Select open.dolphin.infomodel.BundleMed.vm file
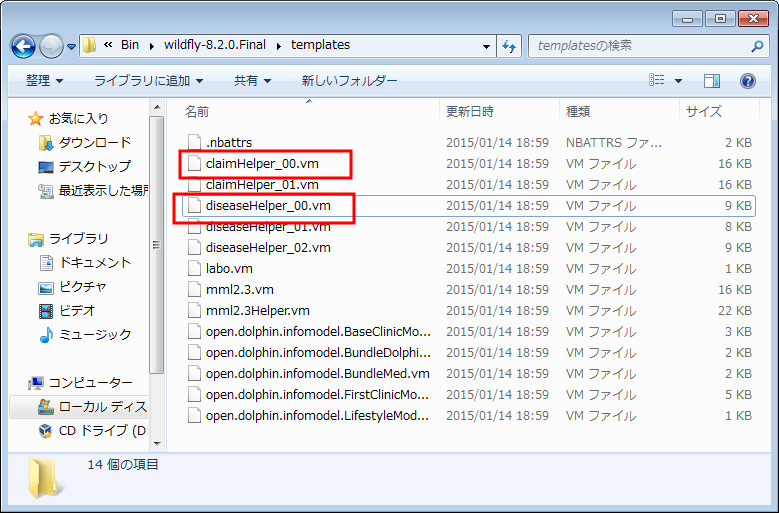This screenshot has height=513, width=779. point(469,373)
